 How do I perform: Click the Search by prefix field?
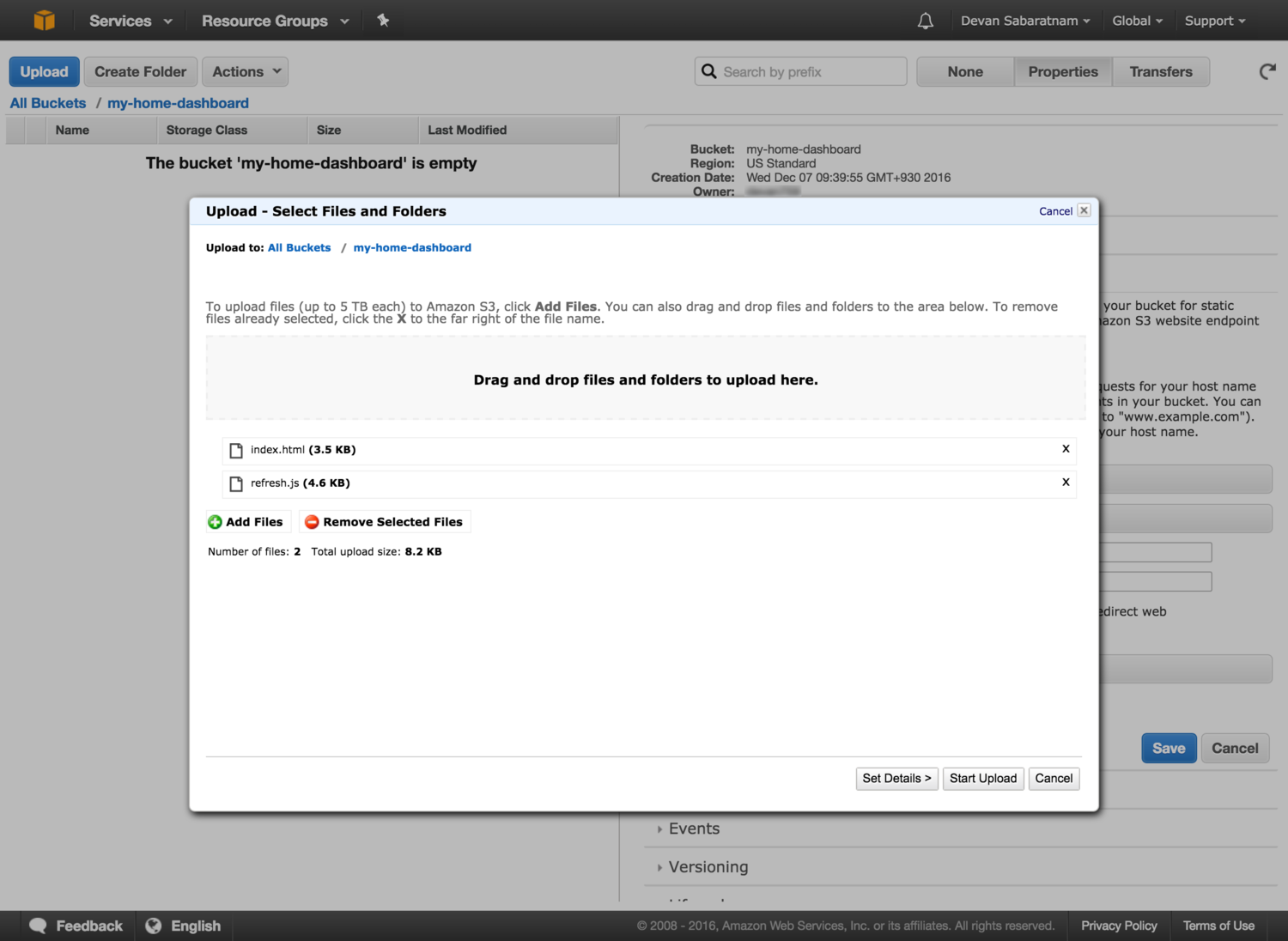click(800, 72)
